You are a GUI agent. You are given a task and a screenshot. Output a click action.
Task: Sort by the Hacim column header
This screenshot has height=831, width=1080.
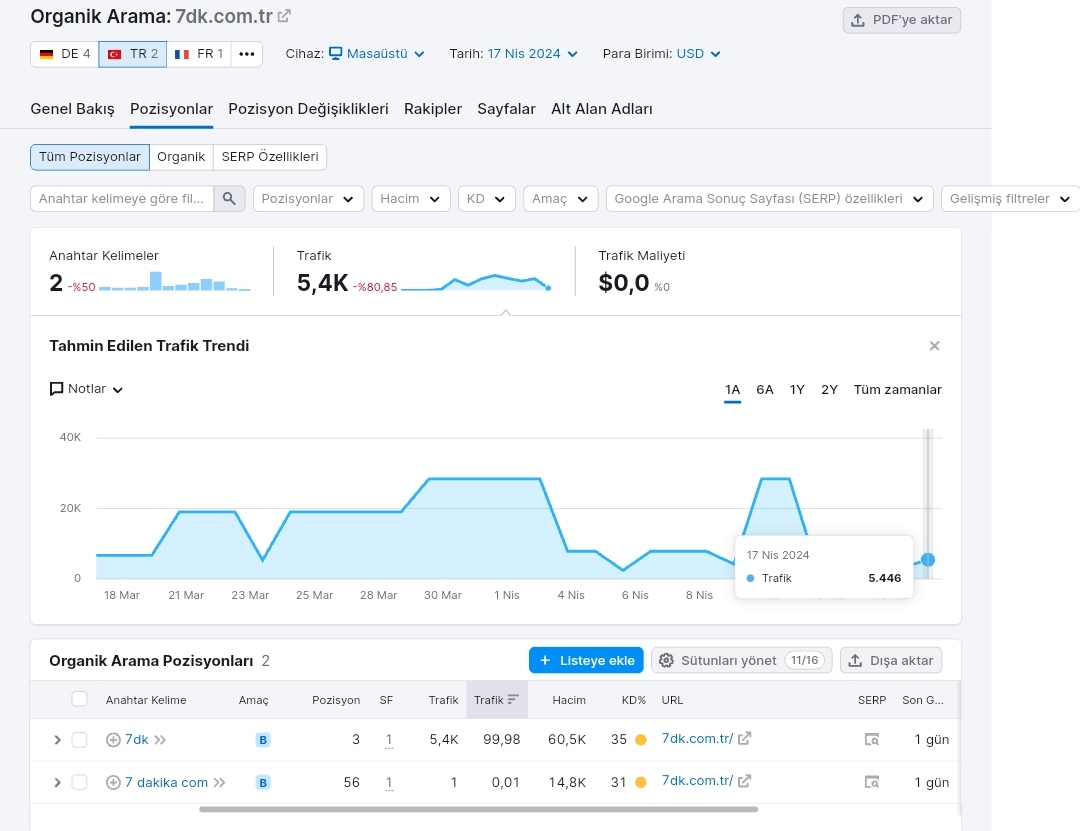point(569,700)
